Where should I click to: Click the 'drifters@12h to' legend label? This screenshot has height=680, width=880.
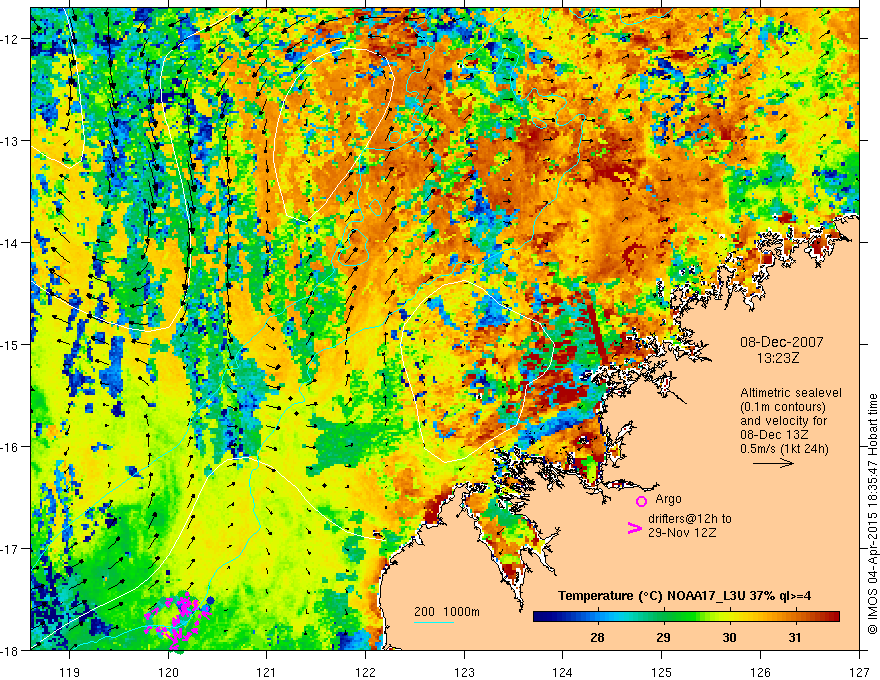pyautogui.click(x=690, y=519)
